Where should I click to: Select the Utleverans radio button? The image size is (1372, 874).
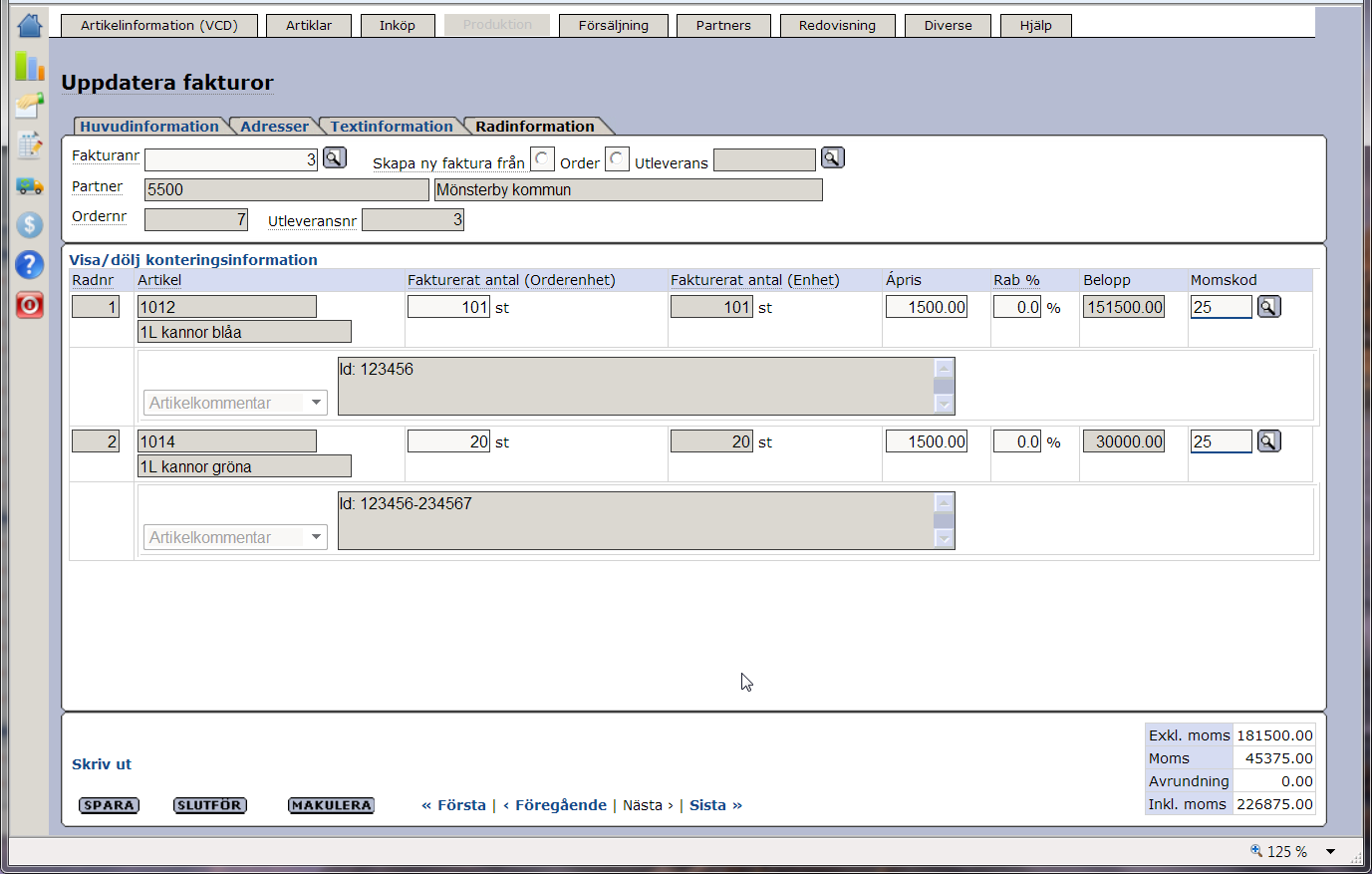pos(617,159)
